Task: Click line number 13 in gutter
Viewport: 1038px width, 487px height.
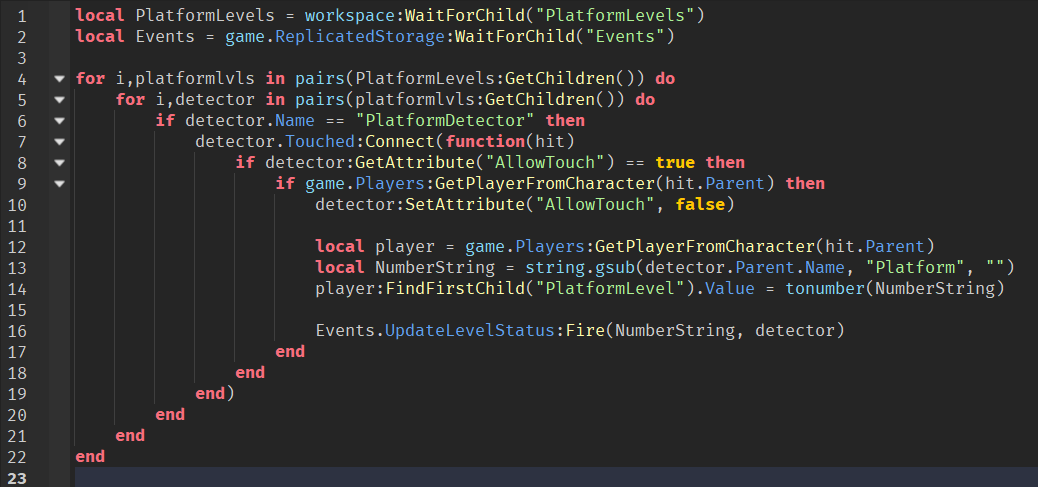Action: click(18, 267)
